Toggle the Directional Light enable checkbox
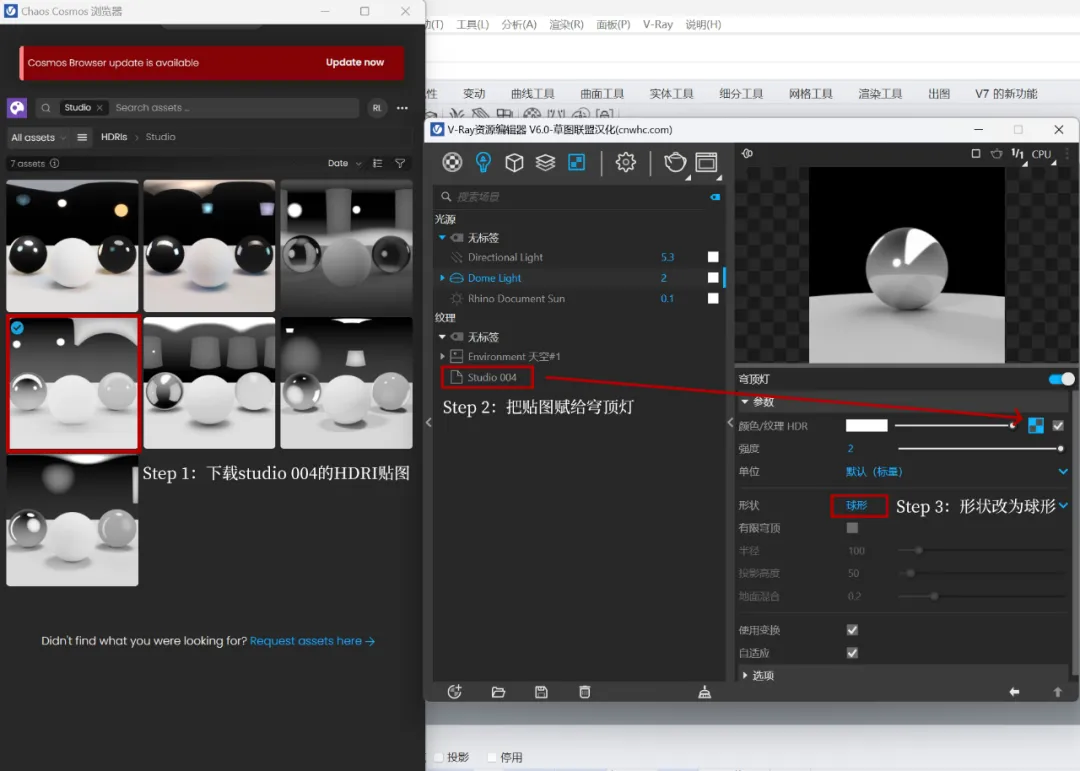 (x=713, y=257)
